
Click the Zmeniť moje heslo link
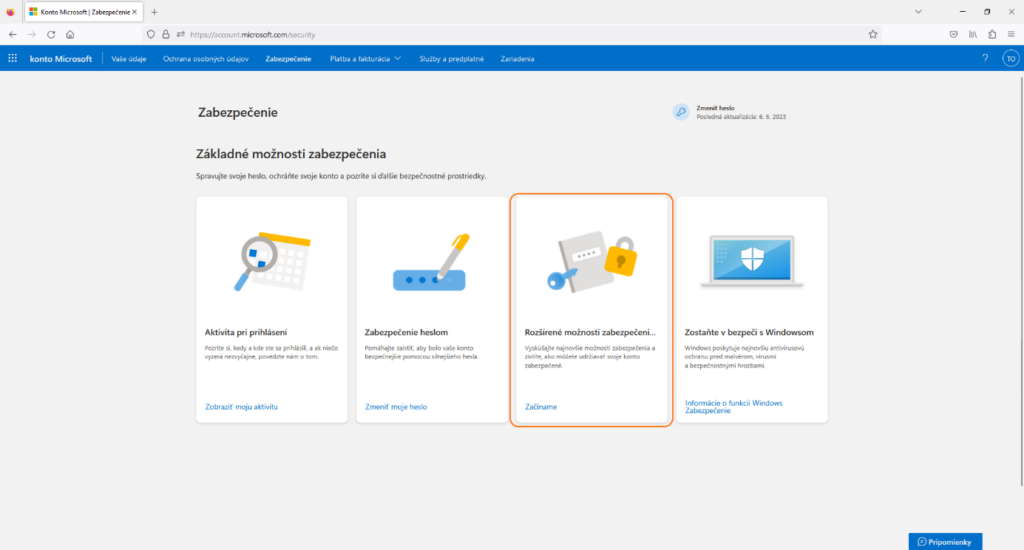point(396,407)
